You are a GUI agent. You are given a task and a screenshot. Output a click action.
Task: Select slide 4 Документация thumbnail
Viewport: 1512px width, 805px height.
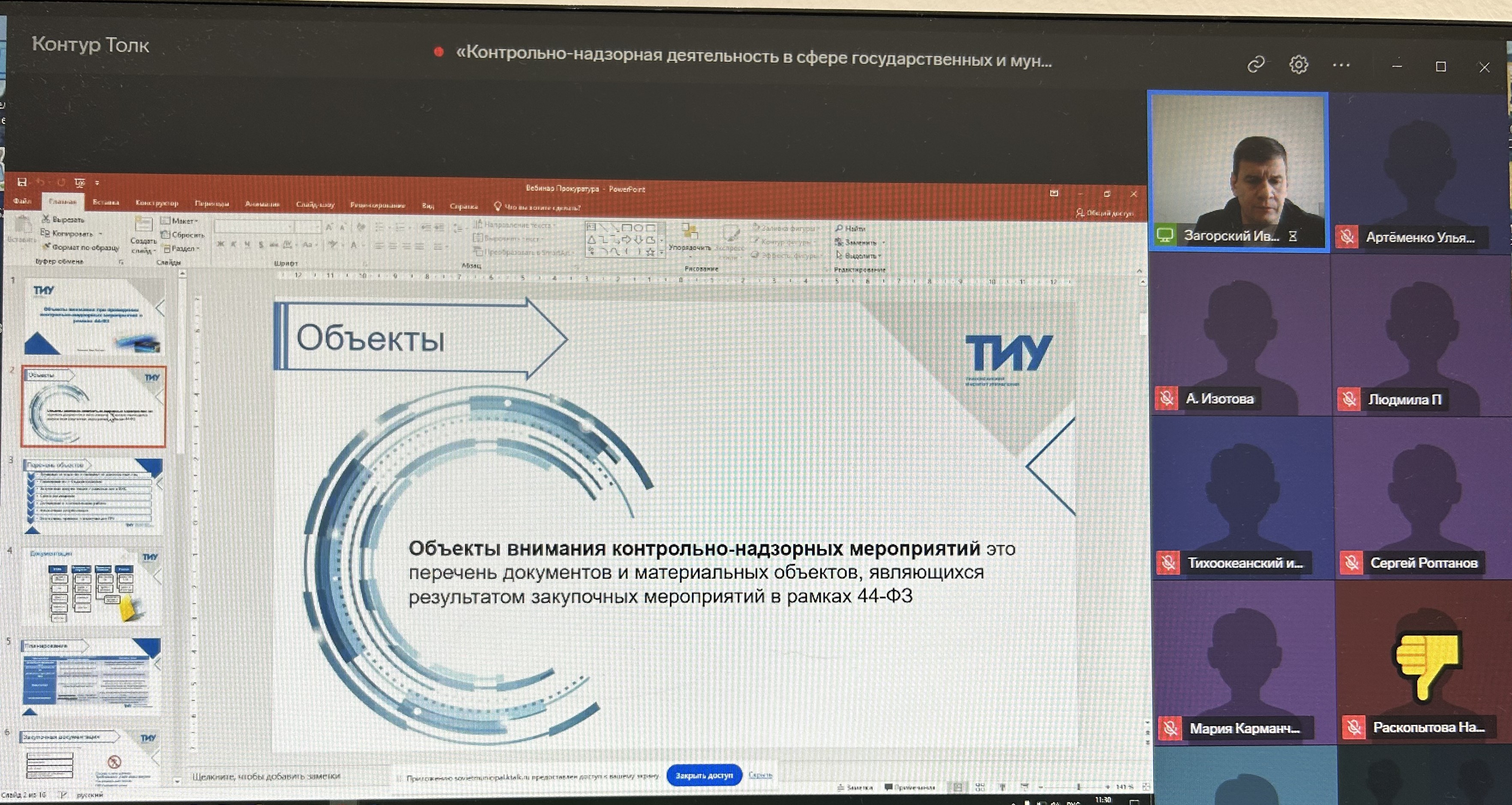point(92,587)
